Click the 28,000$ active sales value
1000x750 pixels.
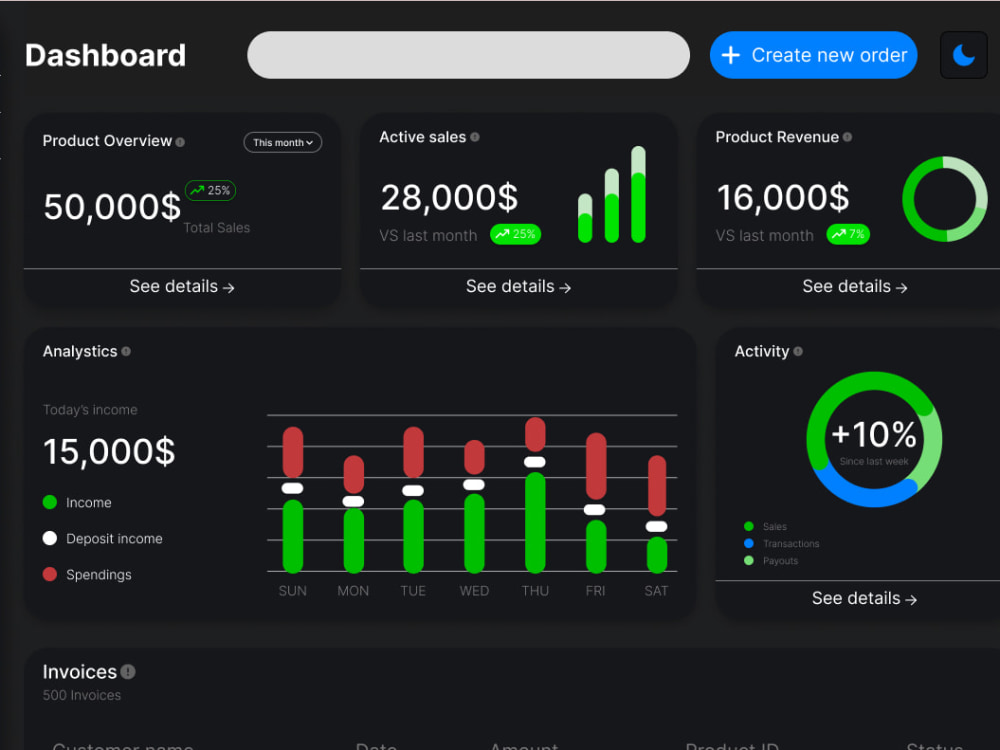coord(449,197)
